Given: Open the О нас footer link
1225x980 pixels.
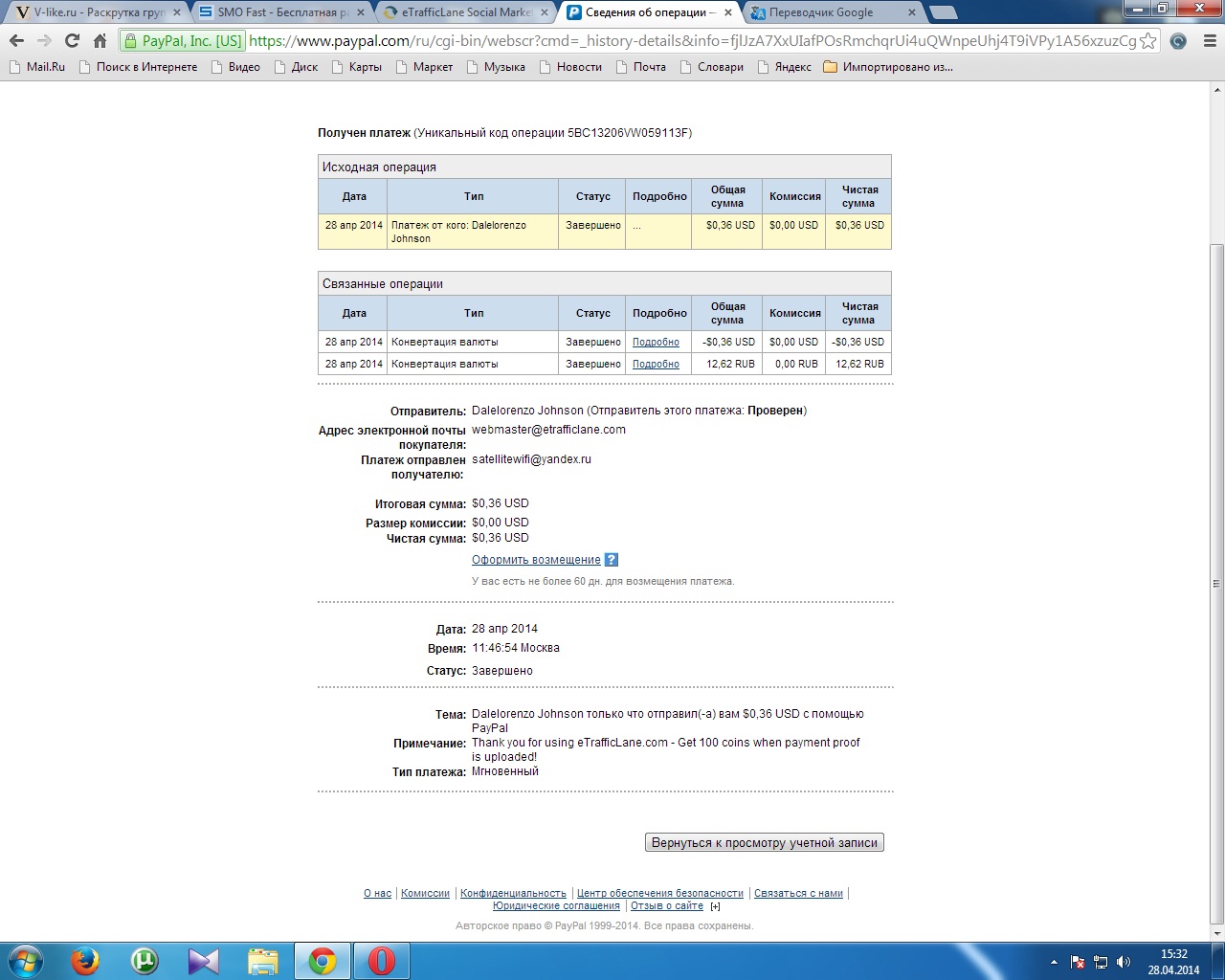Looking at the screenshot, I should 377,893.
